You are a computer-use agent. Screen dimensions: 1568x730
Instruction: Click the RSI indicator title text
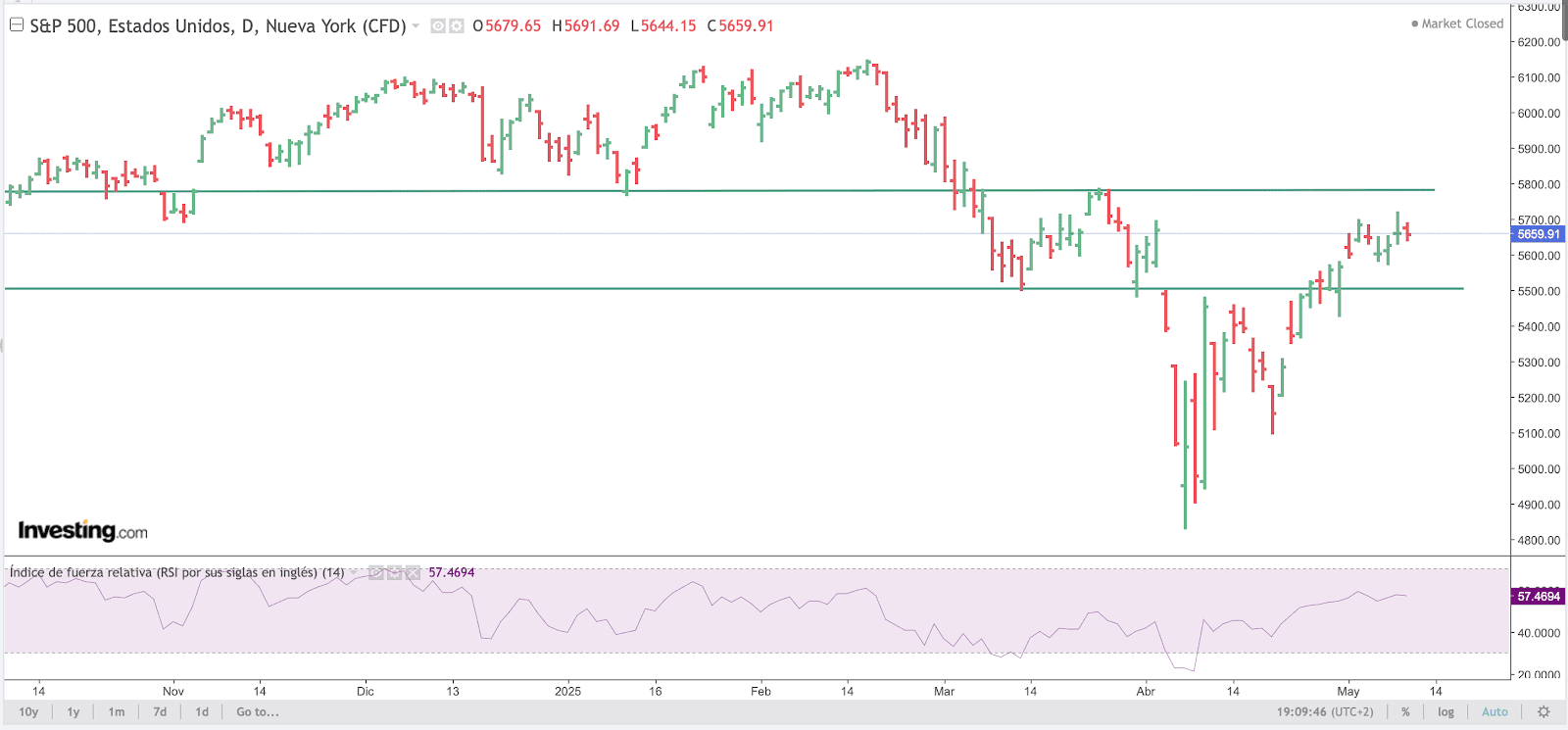click(177, 572)
